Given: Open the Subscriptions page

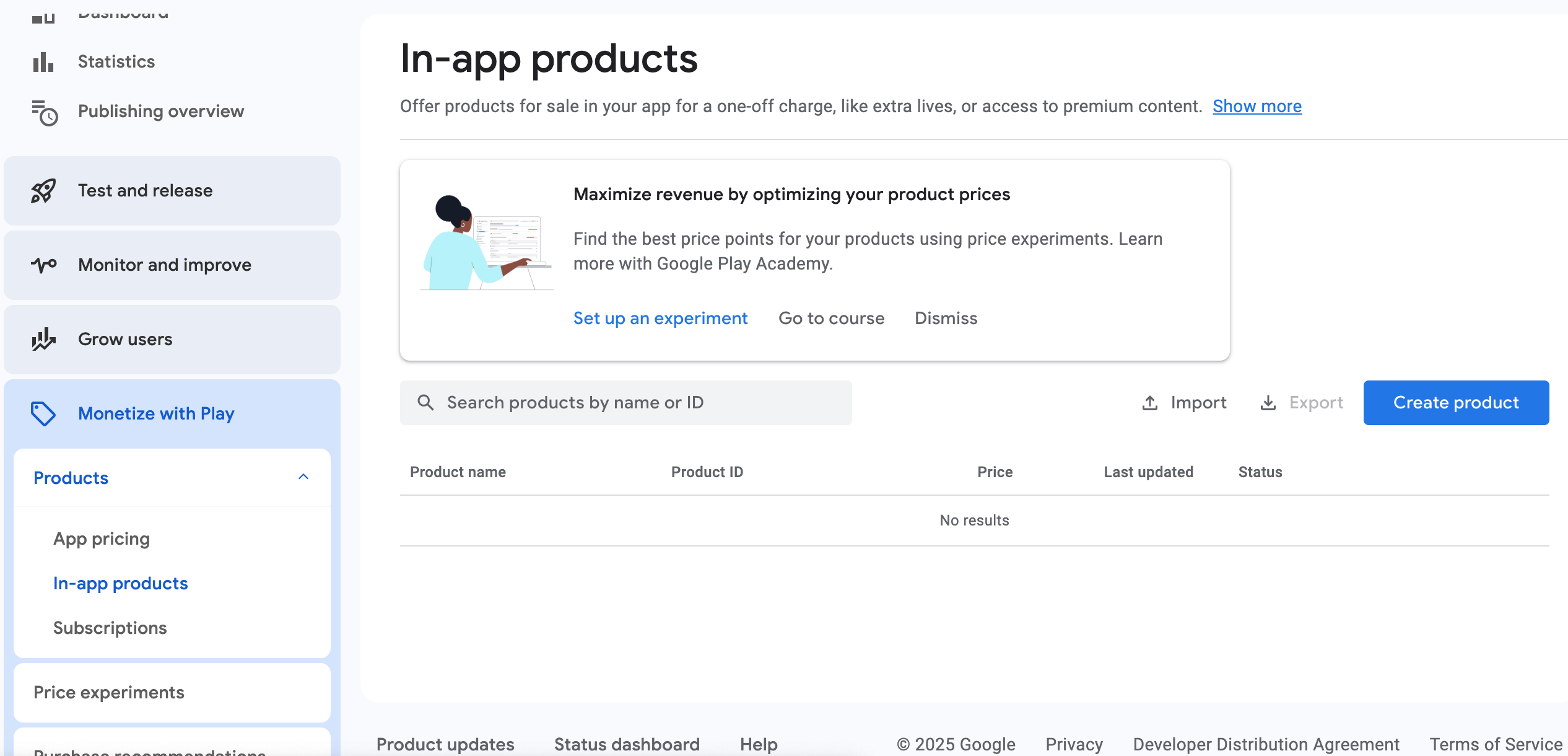Looking at the screenshot, I should [x=110, y=628].
